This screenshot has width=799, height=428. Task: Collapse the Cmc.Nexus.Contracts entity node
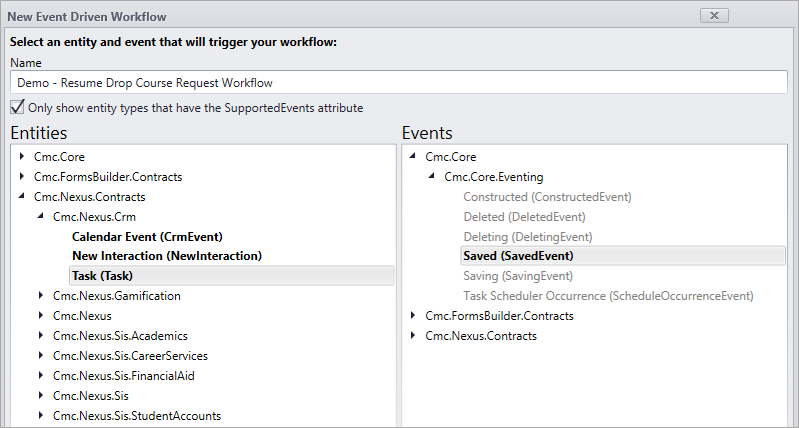pyautogui.click(x=22, y=198)
